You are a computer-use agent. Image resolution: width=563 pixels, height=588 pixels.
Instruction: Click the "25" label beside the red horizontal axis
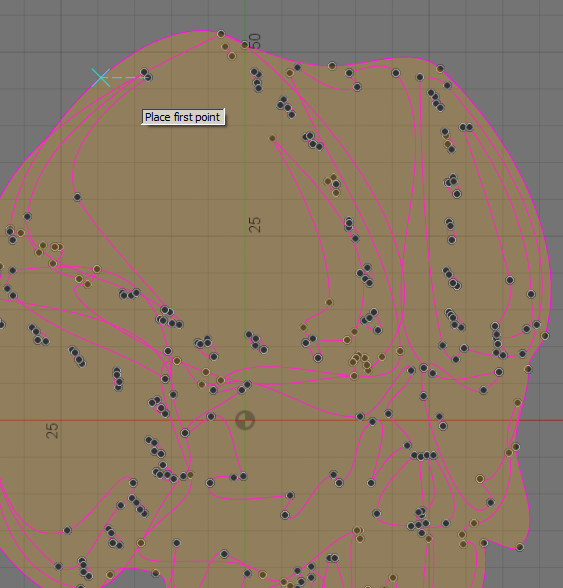click(52, 431)
